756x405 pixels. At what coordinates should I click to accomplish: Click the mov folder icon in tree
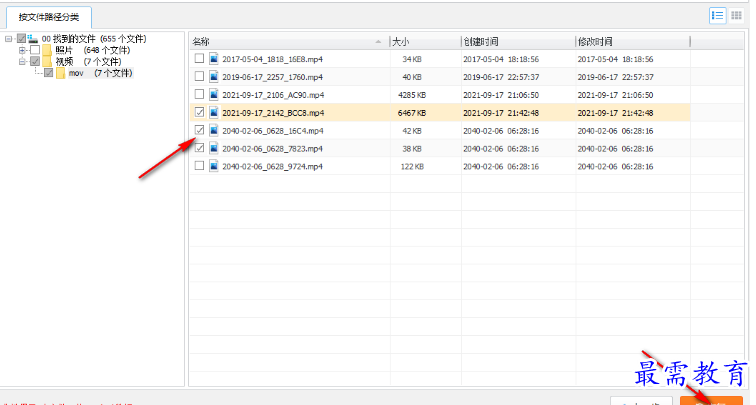60,73
